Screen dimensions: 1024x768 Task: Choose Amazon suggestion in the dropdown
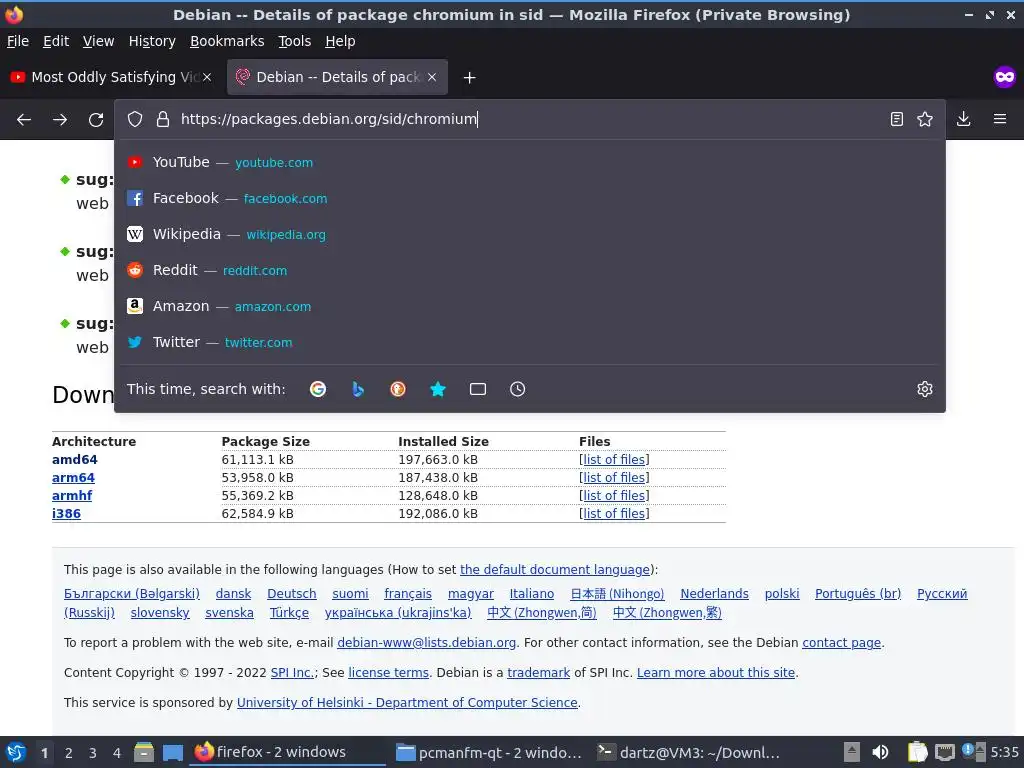click(x=530, y=306)
